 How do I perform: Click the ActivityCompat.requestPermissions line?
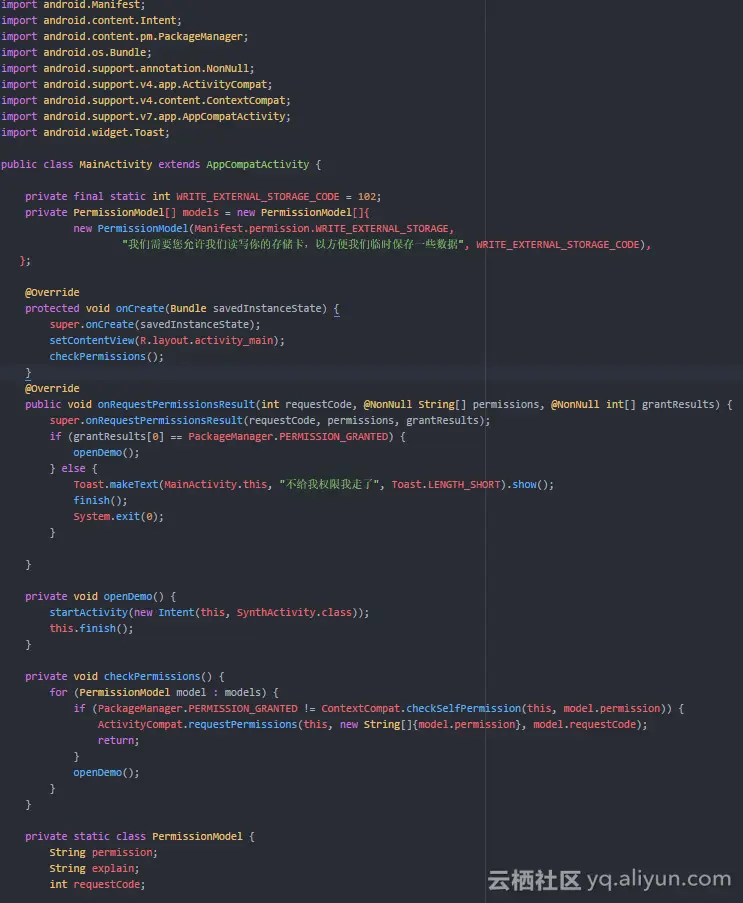(373, 724)
